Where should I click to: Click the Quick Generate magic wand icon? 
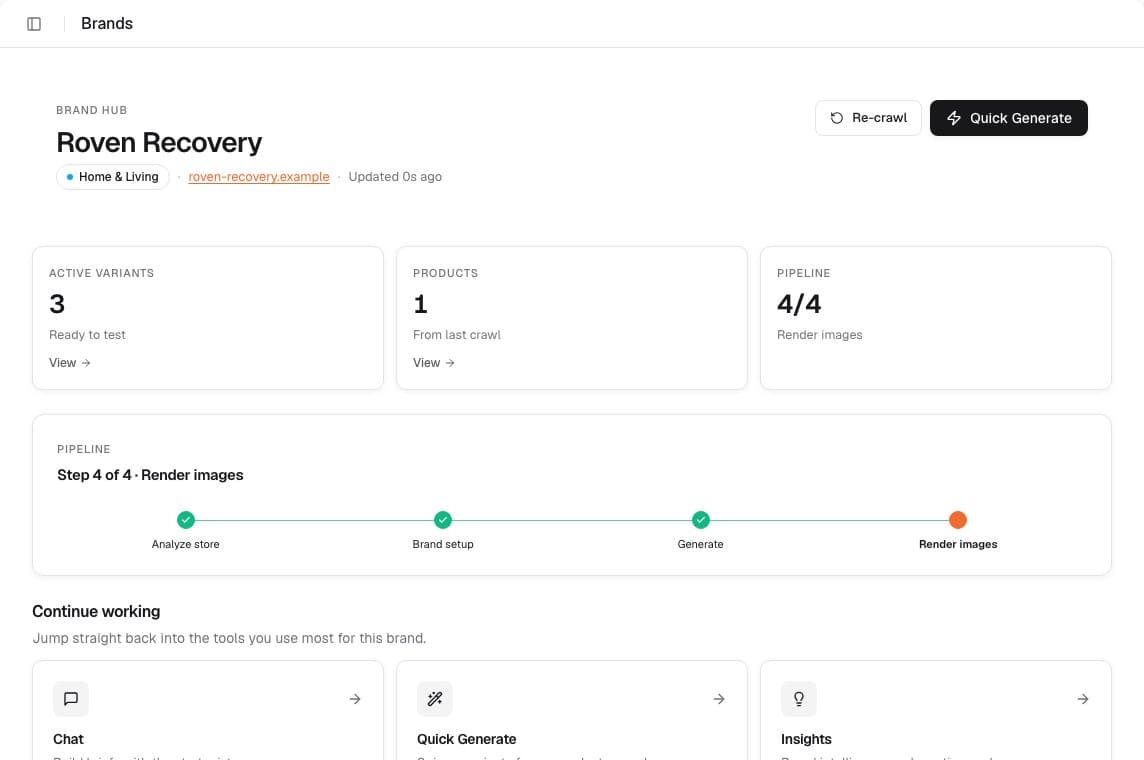point(435,699)
